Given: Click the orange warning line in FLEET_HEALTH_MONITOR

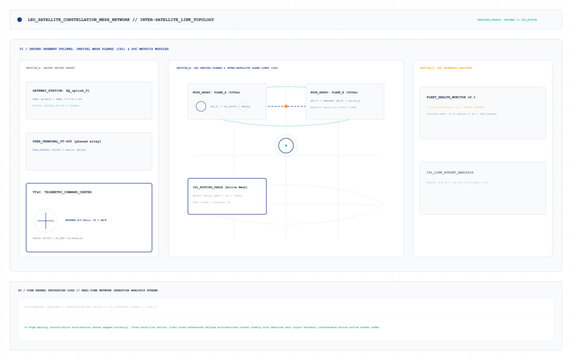Looking at the screenshot, I should pyautogui.click(x=455, y=107).
